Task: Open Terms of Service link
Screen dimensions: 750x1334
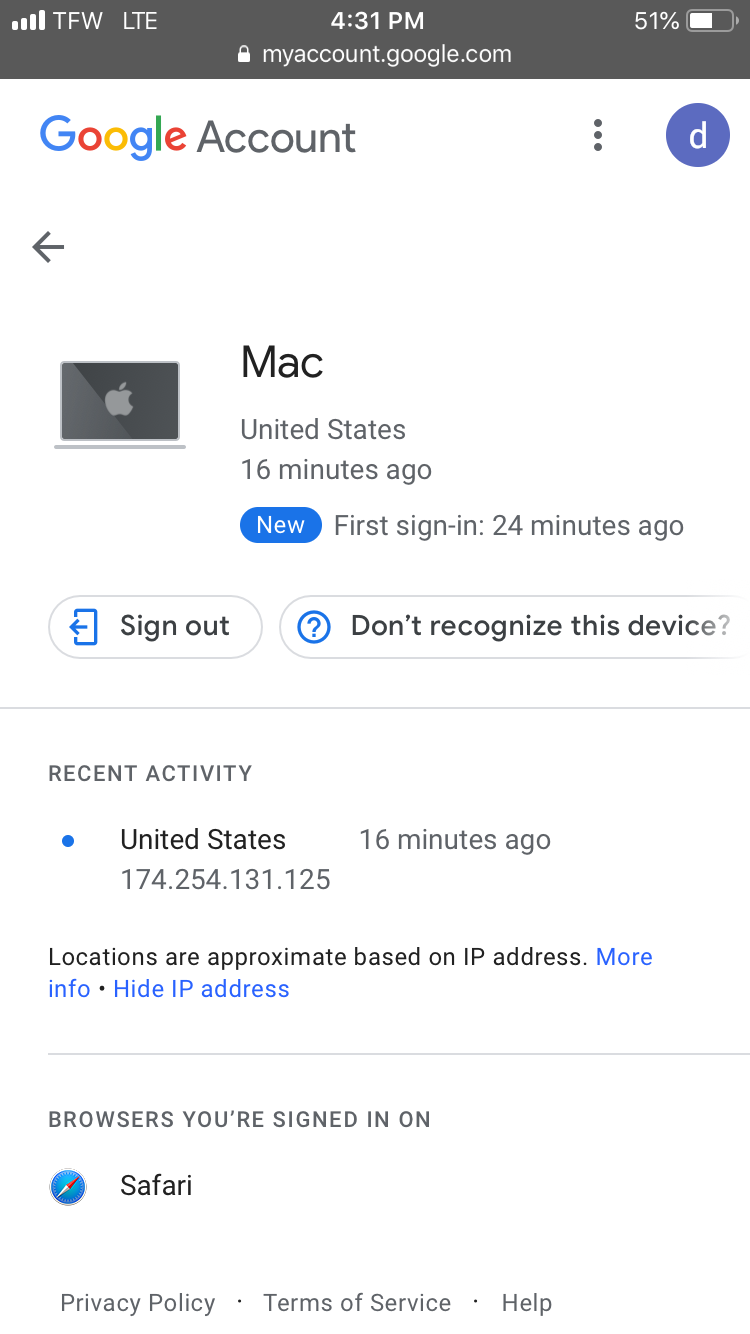Action: (x=357, y=1303)
